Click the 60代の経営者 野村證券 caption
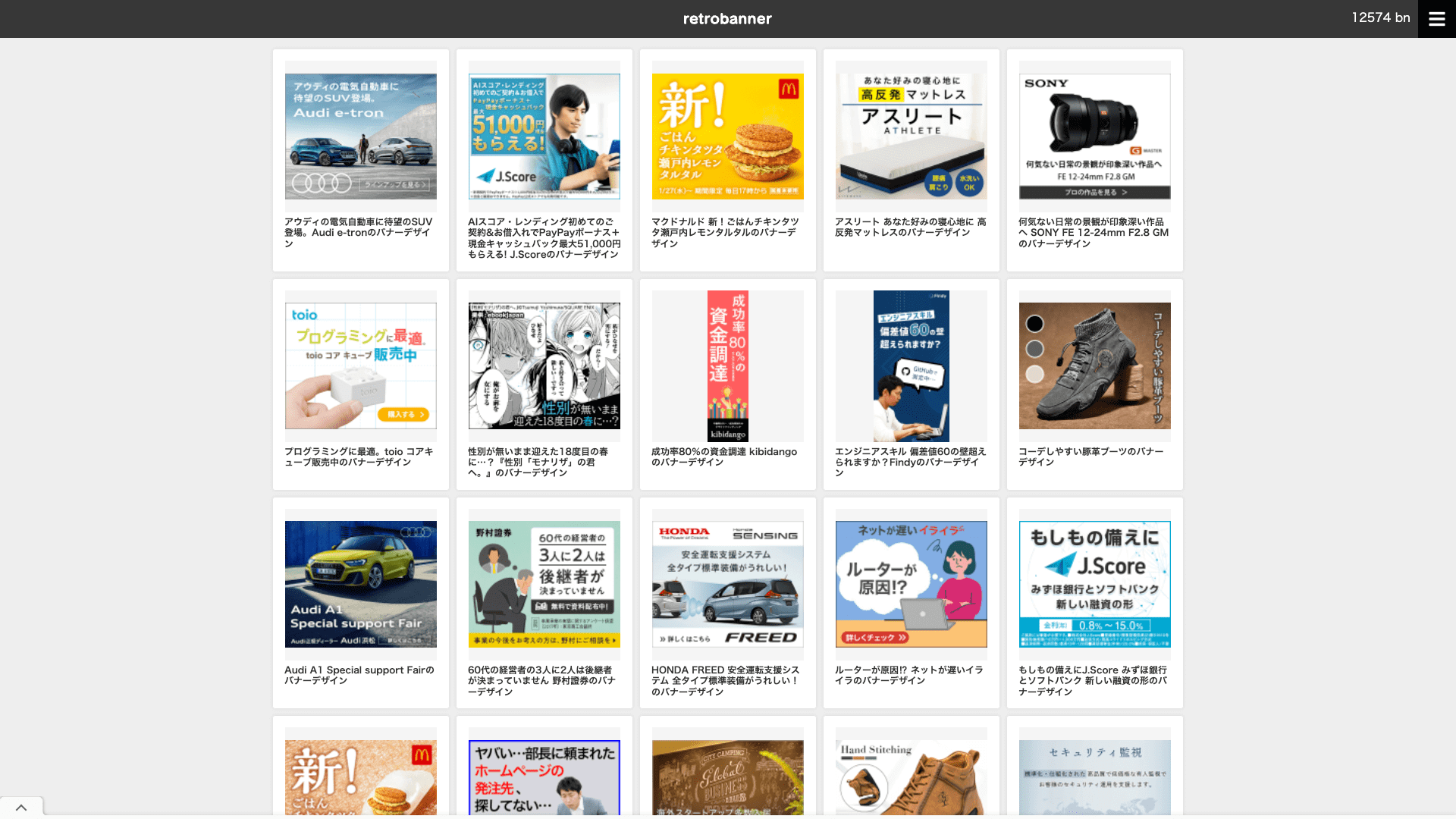Screen dimensions: 1456x819 (542, 681)
